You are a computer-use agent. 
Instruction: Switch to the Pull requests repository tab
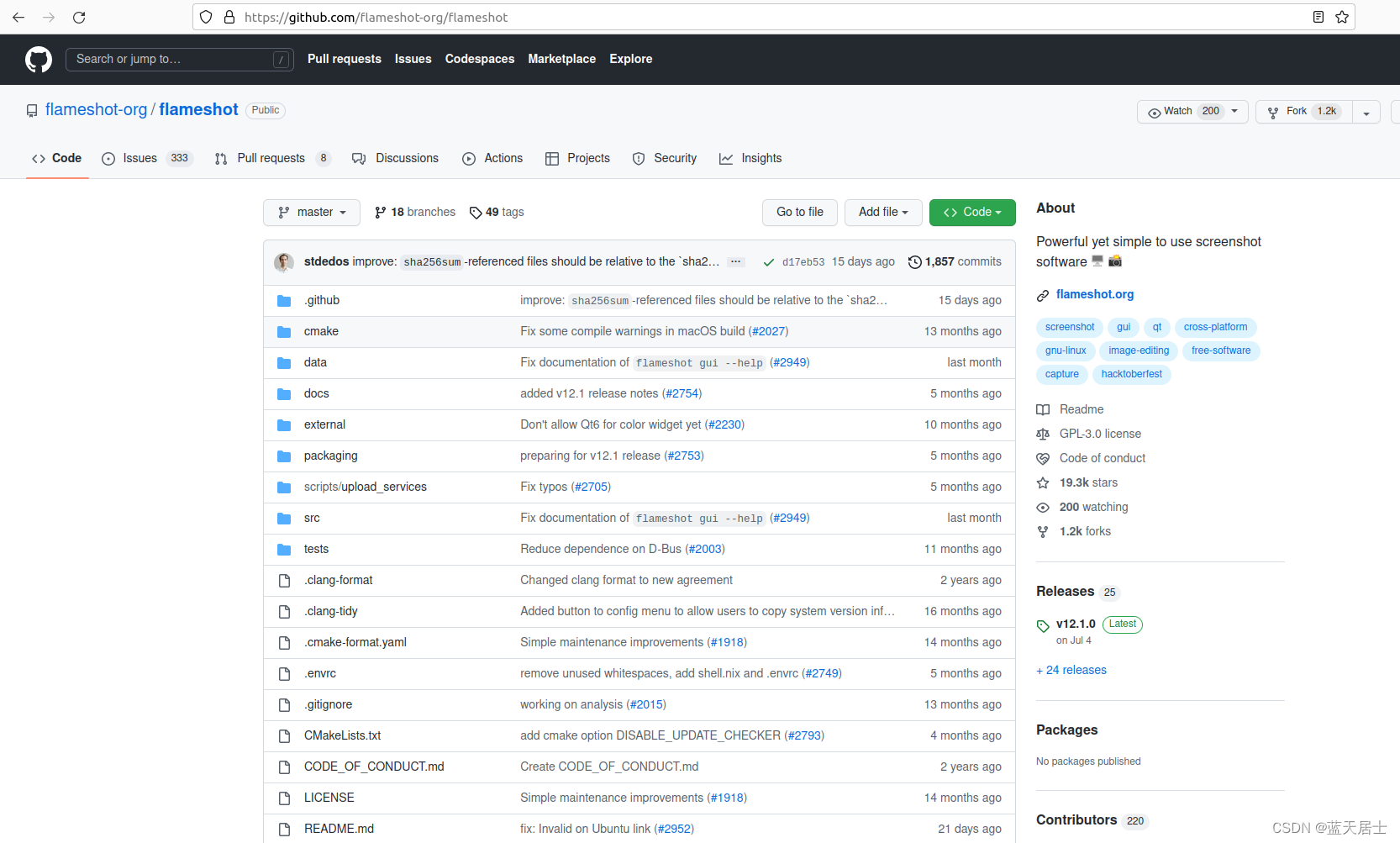click(x=272, y=158)
